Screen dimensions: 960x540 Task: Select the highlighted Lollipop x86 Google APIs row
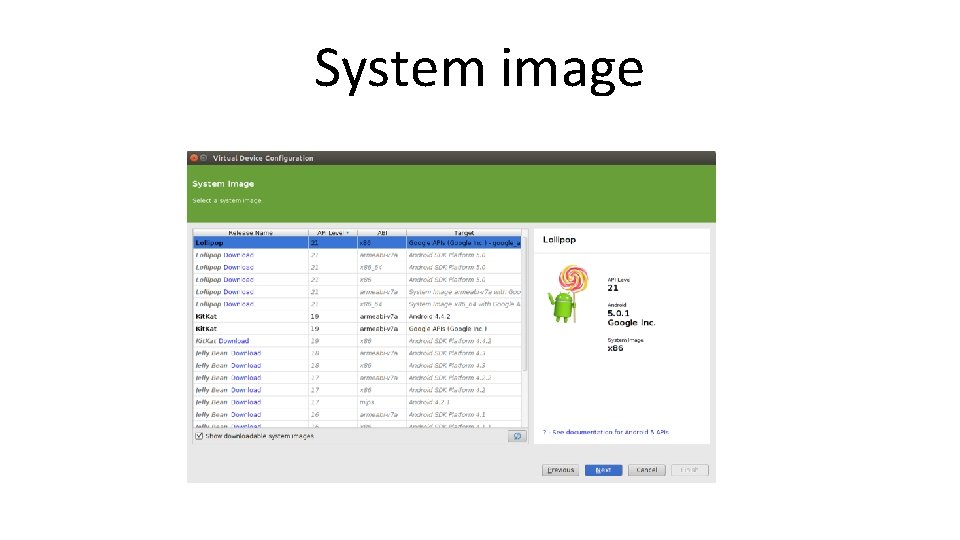pyautogui.click(x=358, y=243)
